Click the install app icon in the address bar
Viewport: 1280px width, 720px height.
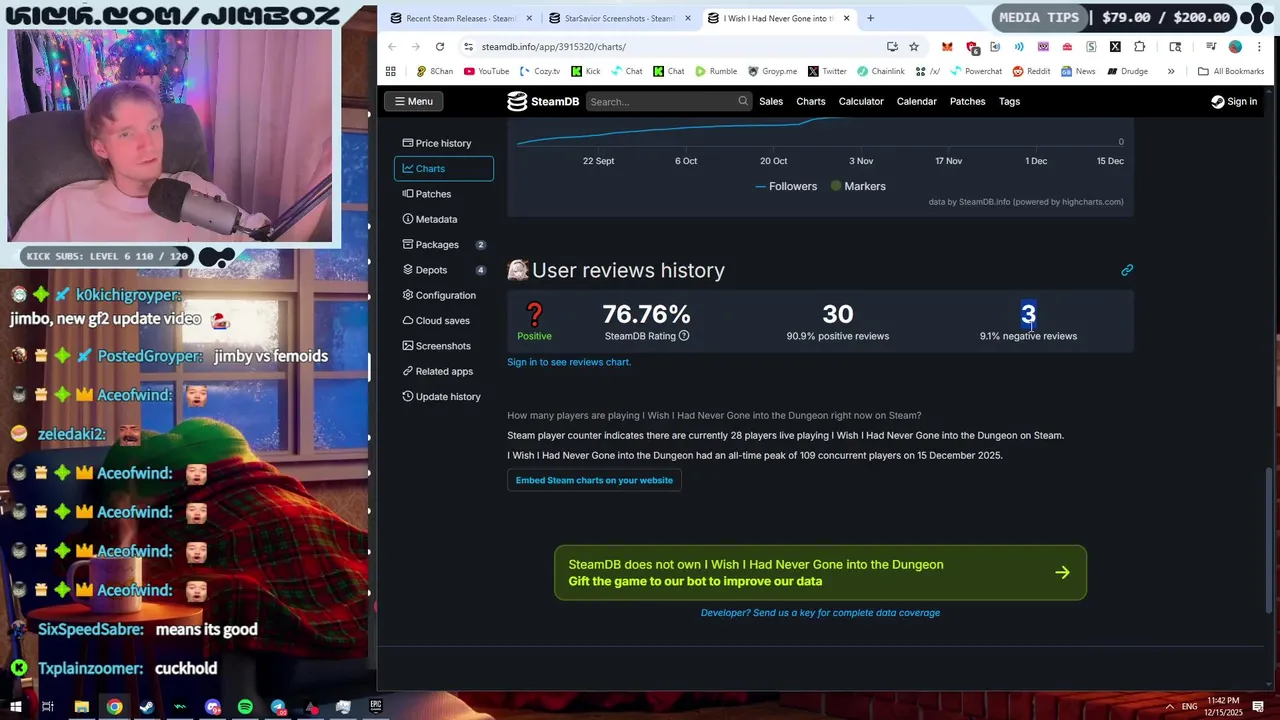pyautogui.click(x=892, y=47)
